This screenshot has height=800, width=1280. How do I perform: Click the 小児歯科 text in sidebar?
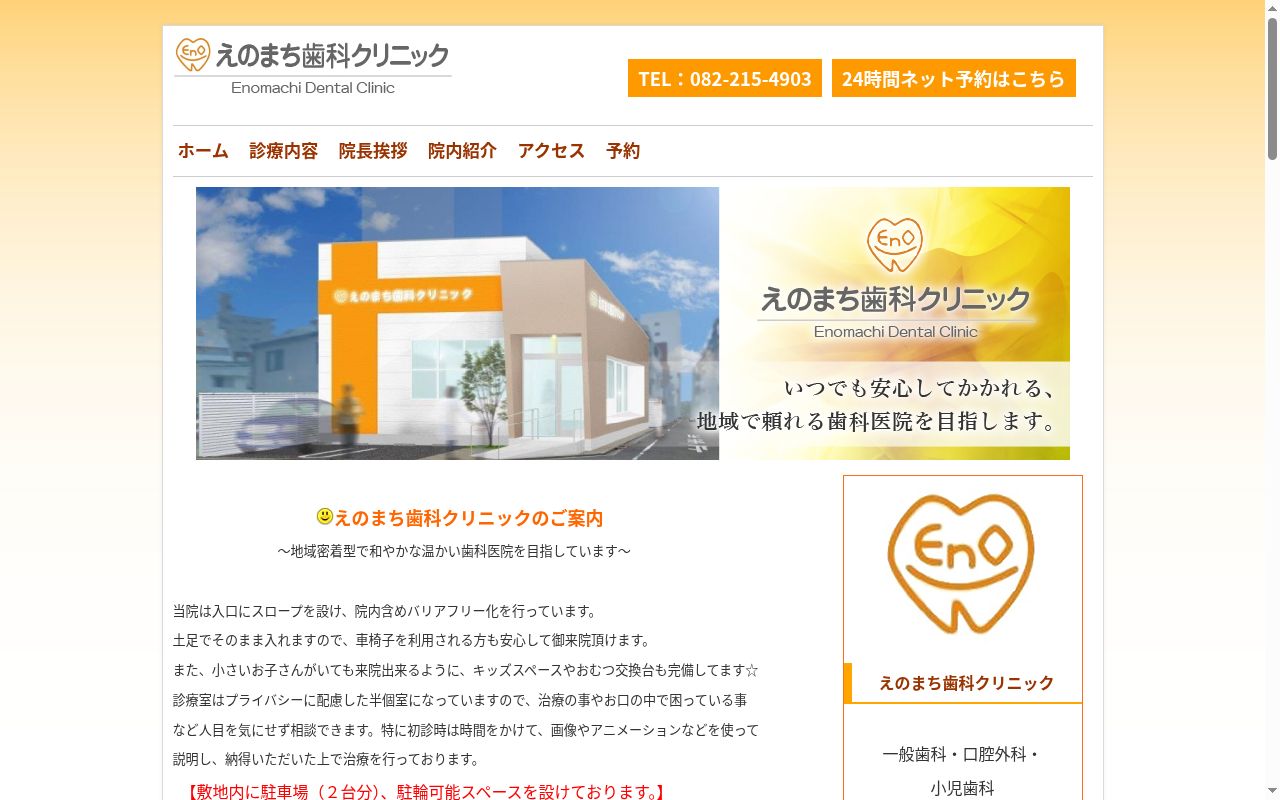pos(962,788)
